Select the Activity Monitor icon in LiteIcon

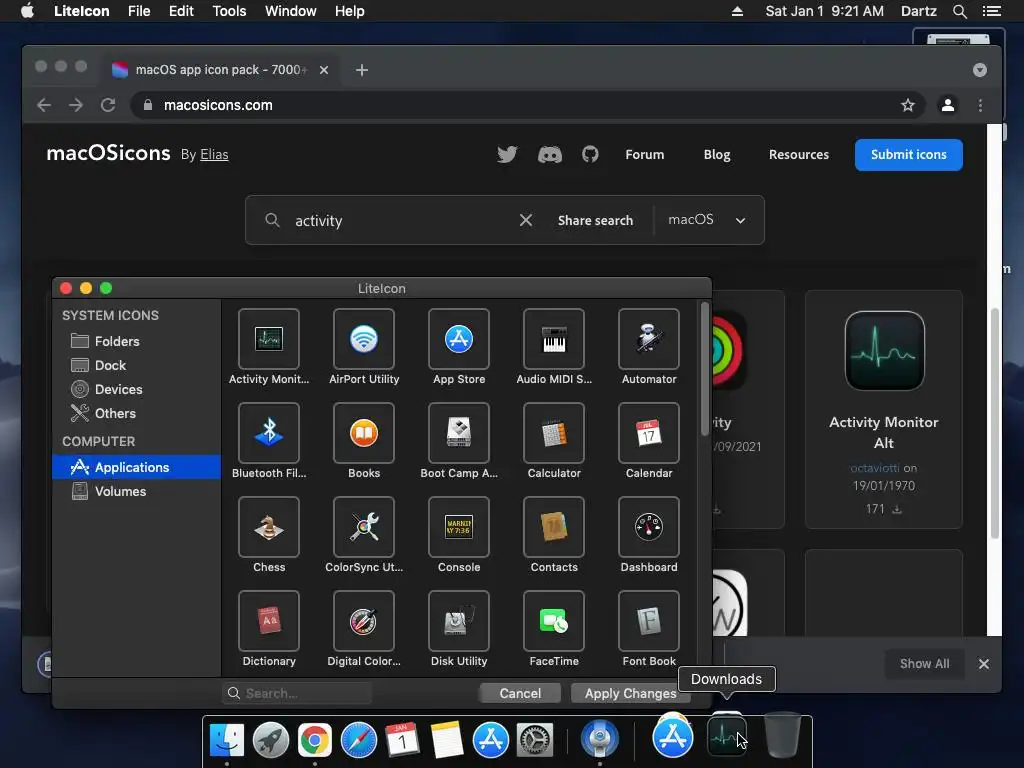click(268, 339)
